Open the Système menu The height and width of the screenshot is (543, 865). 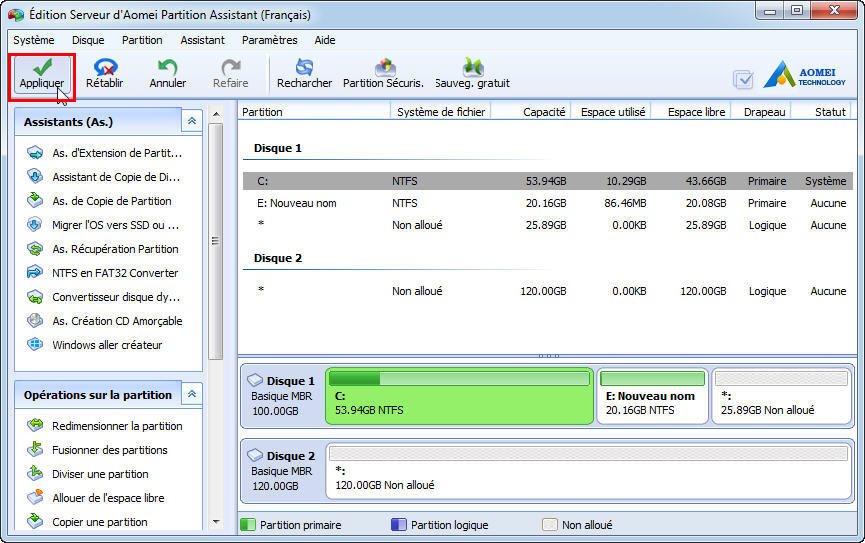(34, 40)
